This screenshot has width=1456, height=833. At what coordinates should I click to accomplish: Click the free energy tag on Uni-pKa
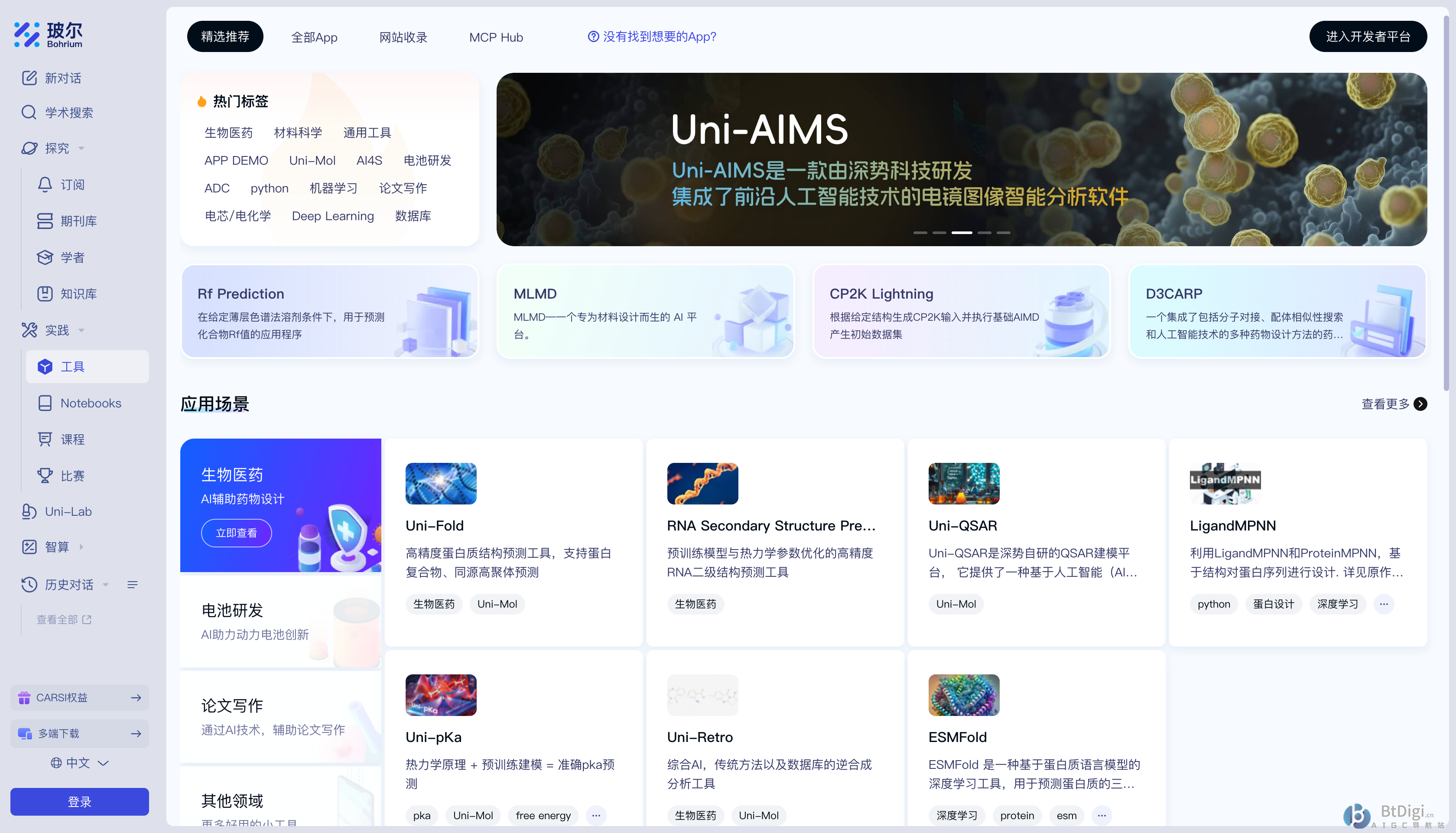pyautogui.click(x=543, y=815)
